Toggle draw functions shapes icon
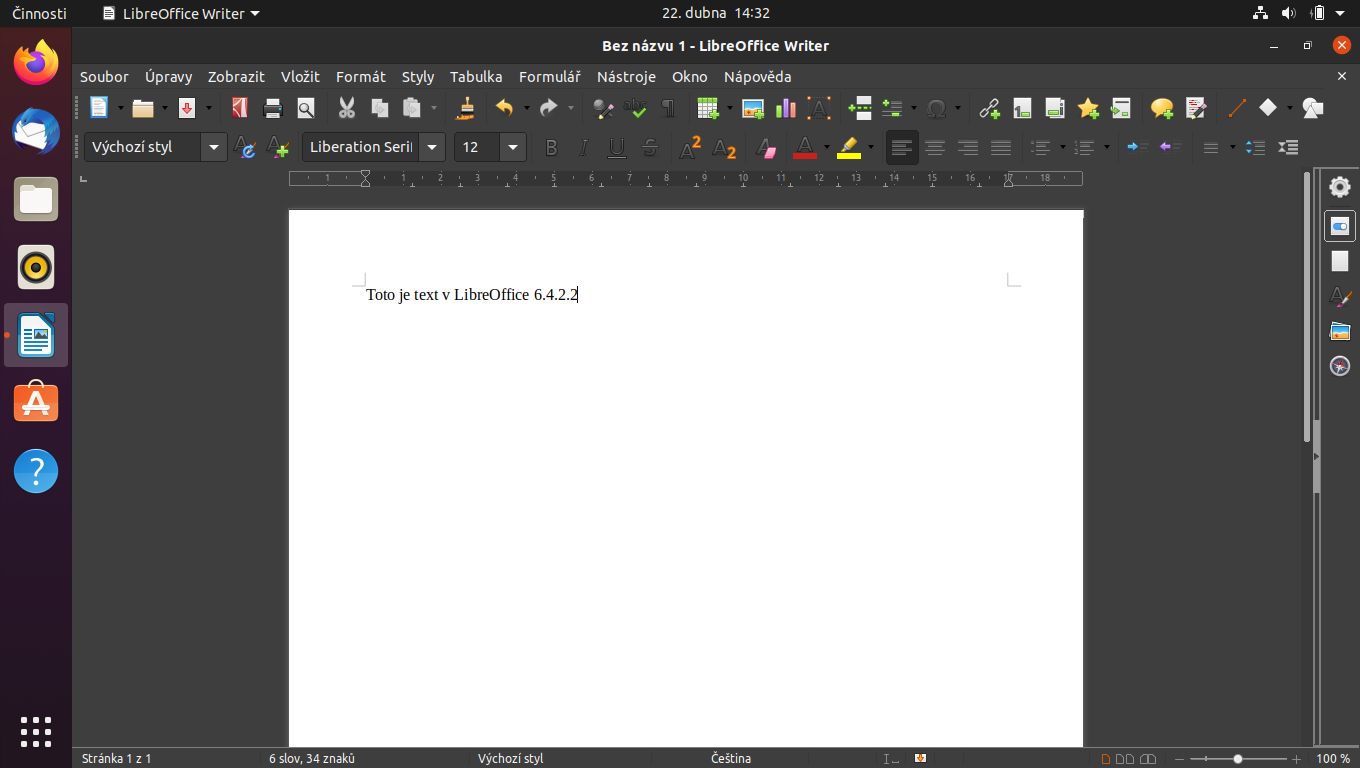Viewport: 1360px width, 768px height. point(1313,108)
